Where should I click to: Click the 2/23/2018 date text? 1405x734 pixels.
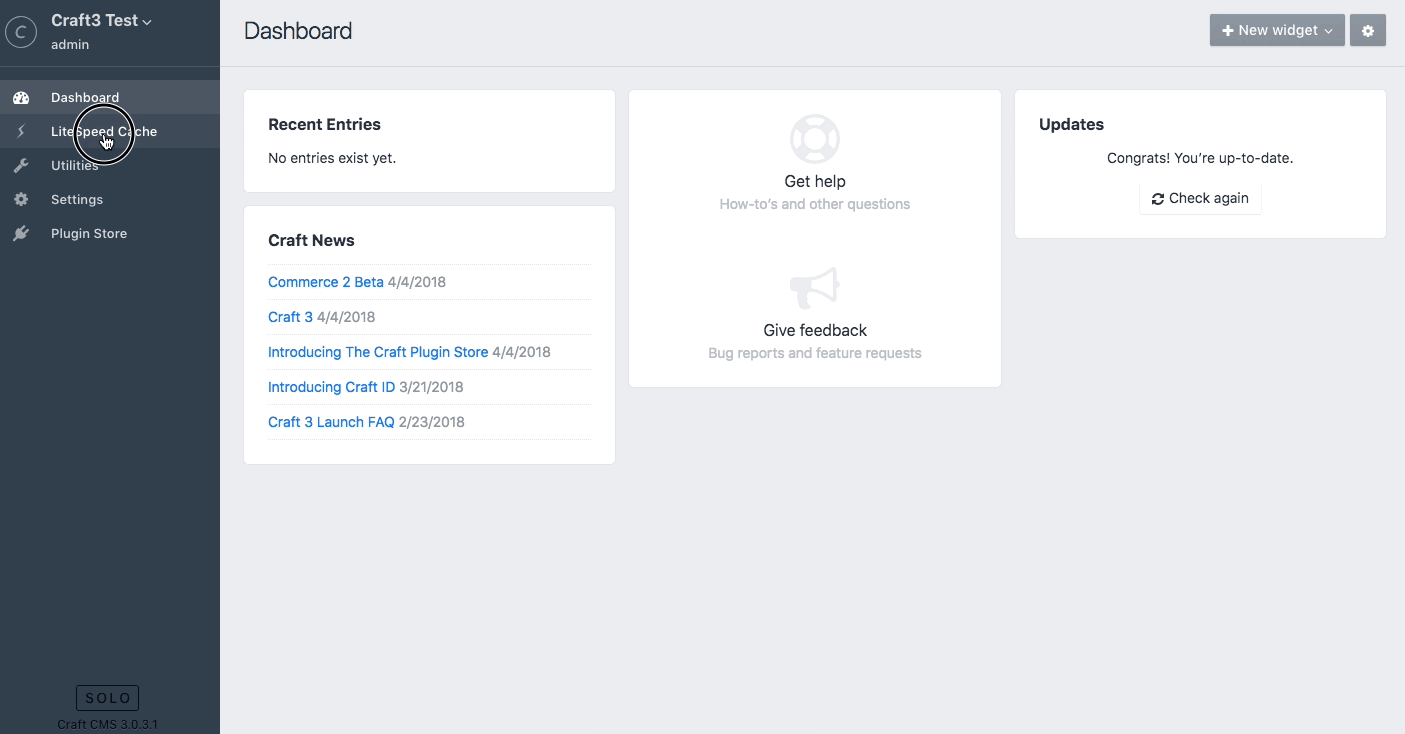(x=432, y=422)
